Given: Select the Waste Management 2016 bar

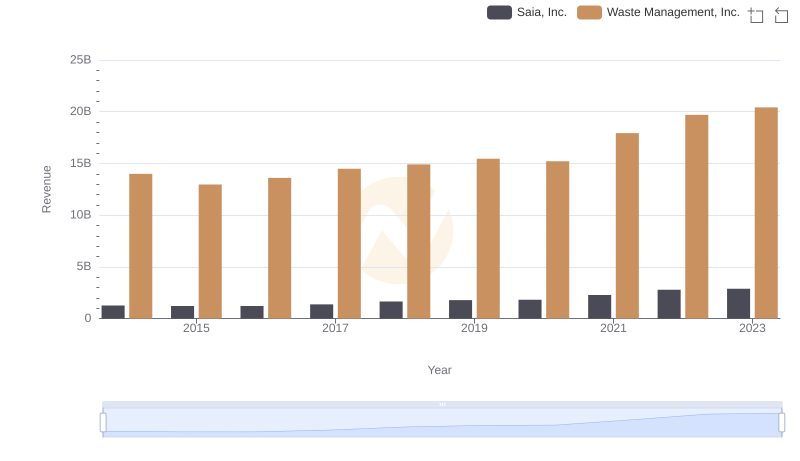Looking at the screenshot, I should pos(280,248).
